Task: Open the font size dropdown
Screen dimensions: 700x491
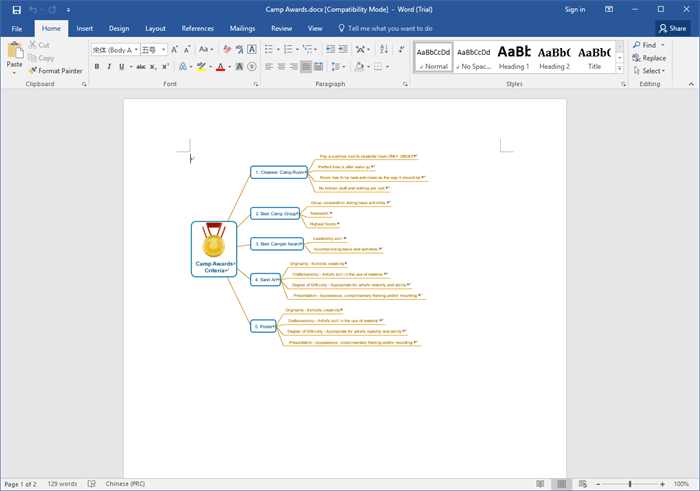Action: pos(163,50)
